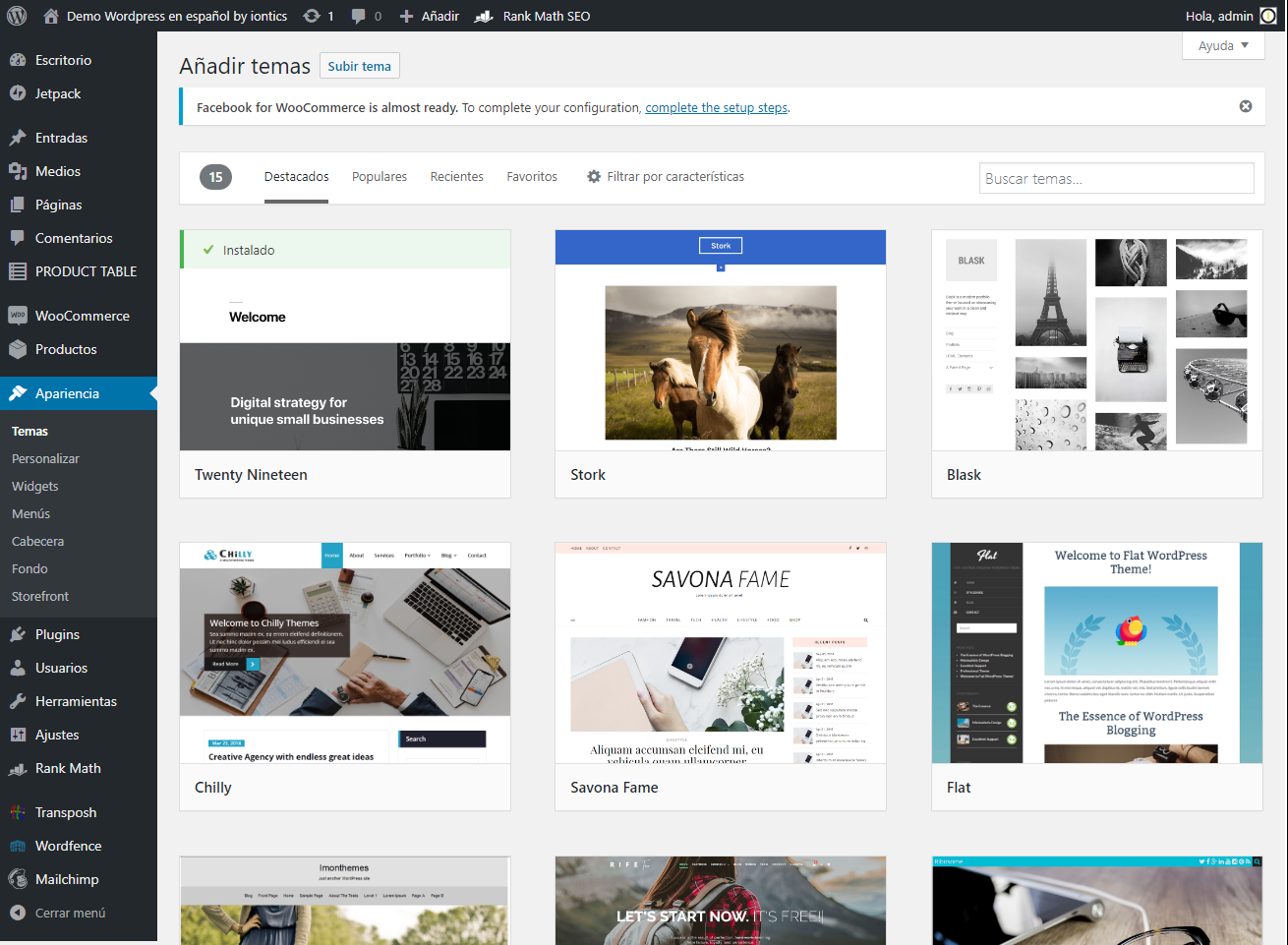The image size is (1288, 945).
Task: Click the Comentarios bubble icon in the sidebar
Action: coord(18,238)
